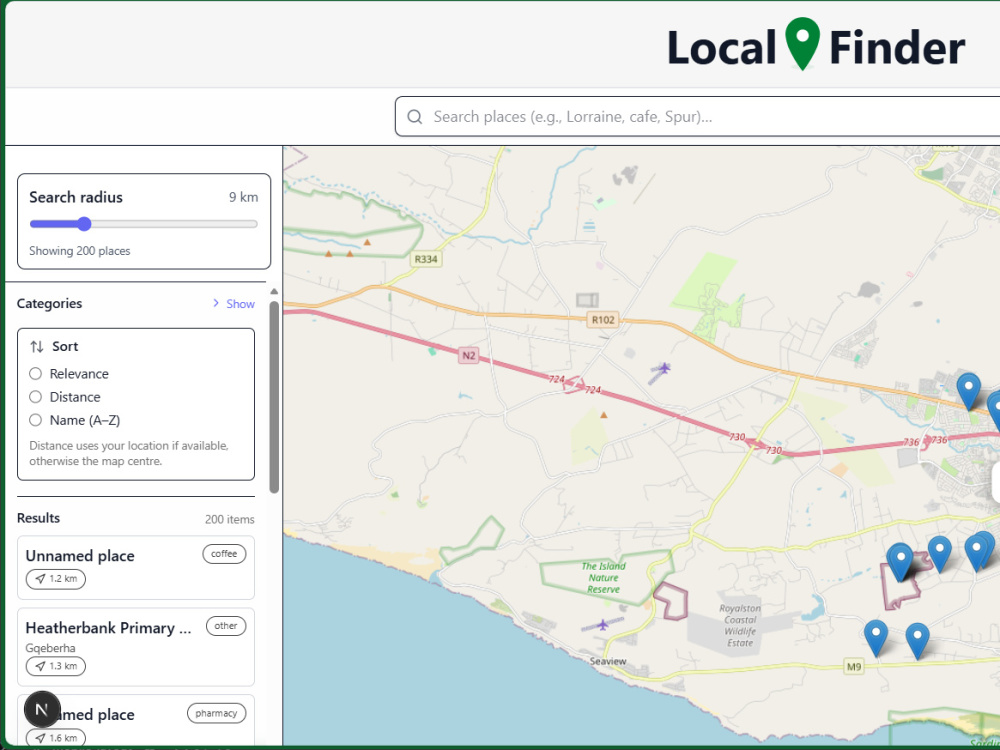Click the Gqeberha subtitle text
This screenshot has width=1000, height=750.
coord(50,648)
